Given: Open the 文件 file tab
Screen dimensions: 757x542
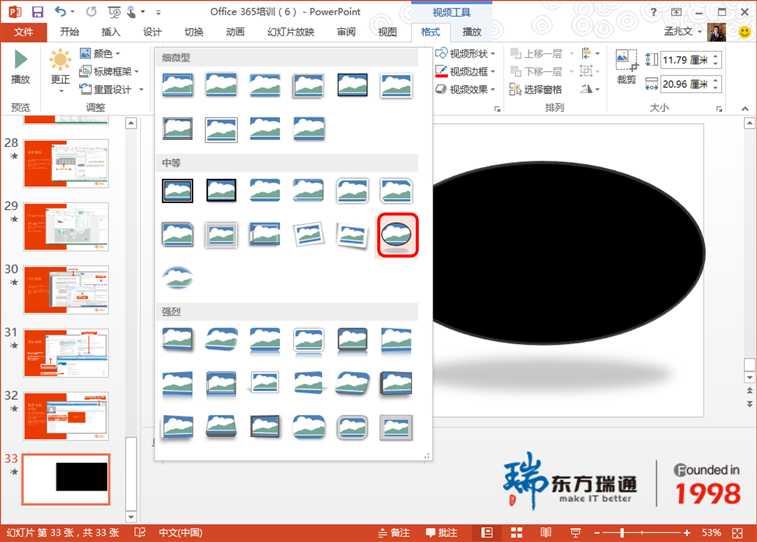Looking at the screenshot, I should tap(24, 32).
